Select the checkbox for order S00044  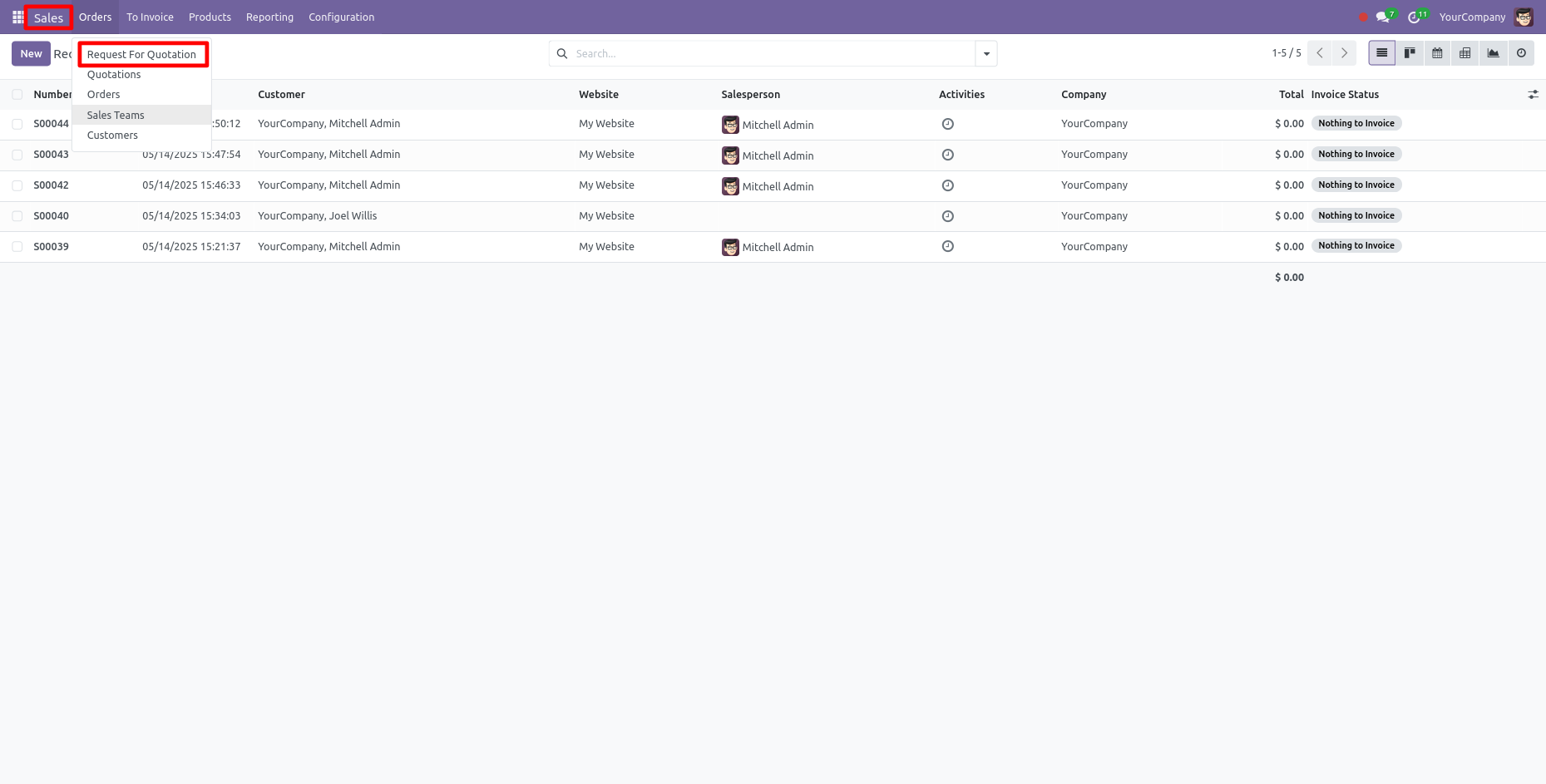[x=17, y=124]
